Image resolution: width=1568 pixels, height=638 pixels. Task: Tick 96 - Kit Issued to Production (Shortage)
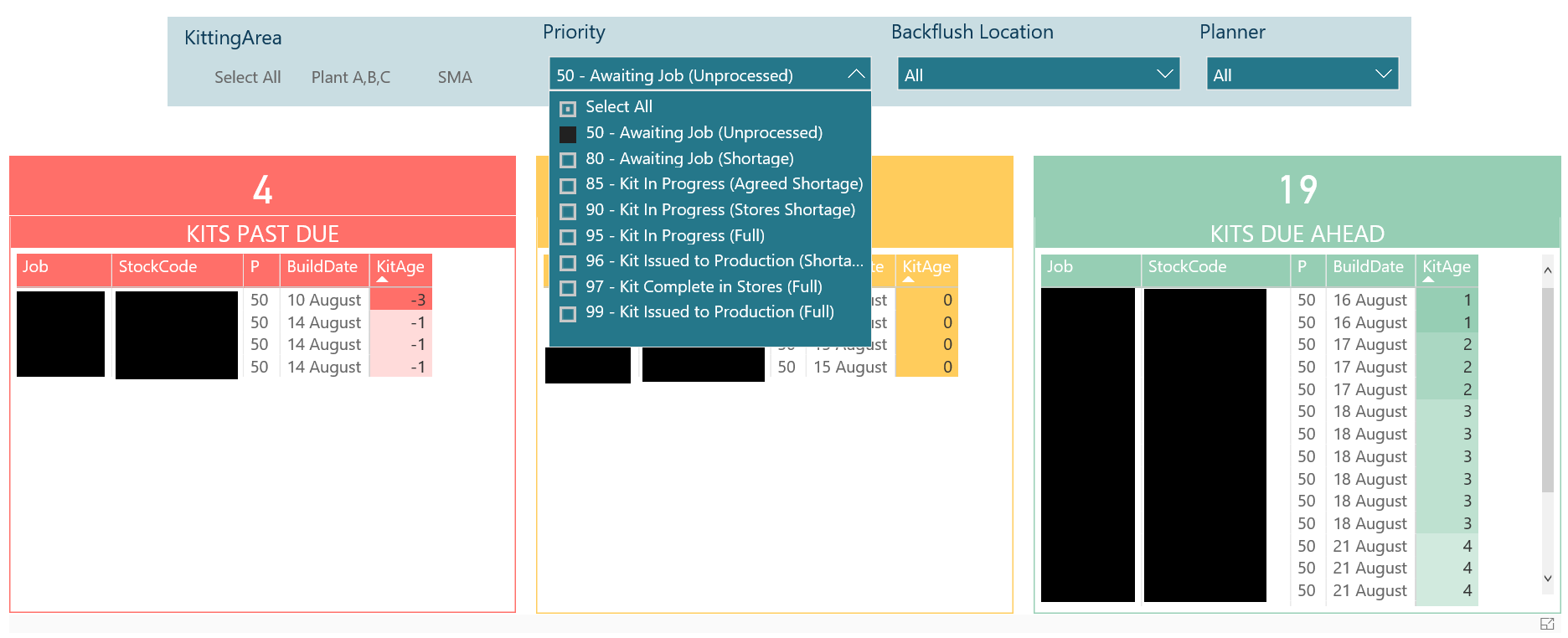click(568, 262)
